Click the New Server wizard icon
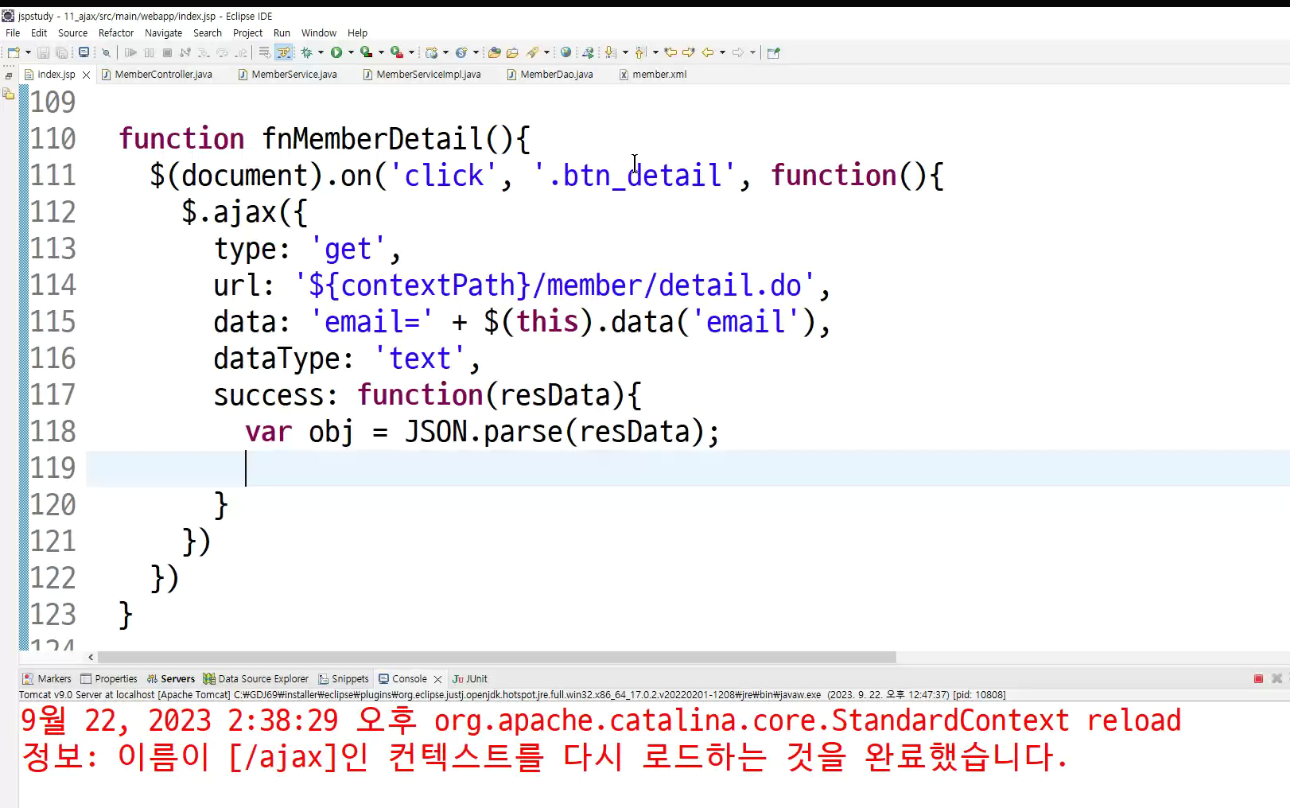The width and height of the screenshot is (1290, 808). coord(431,52)
